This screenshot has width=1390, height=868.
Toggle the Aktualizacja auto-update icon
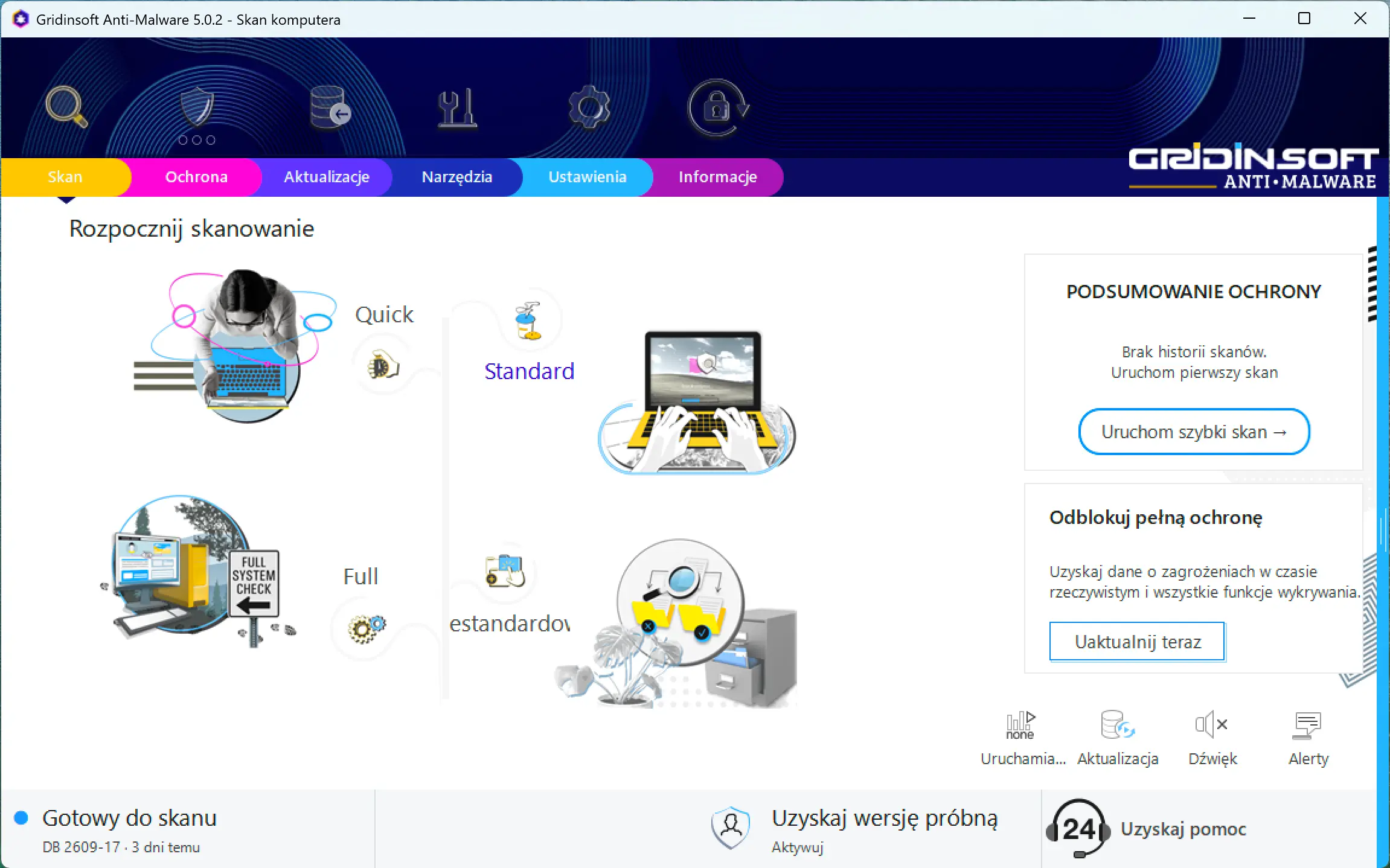tap(1117, 724)
